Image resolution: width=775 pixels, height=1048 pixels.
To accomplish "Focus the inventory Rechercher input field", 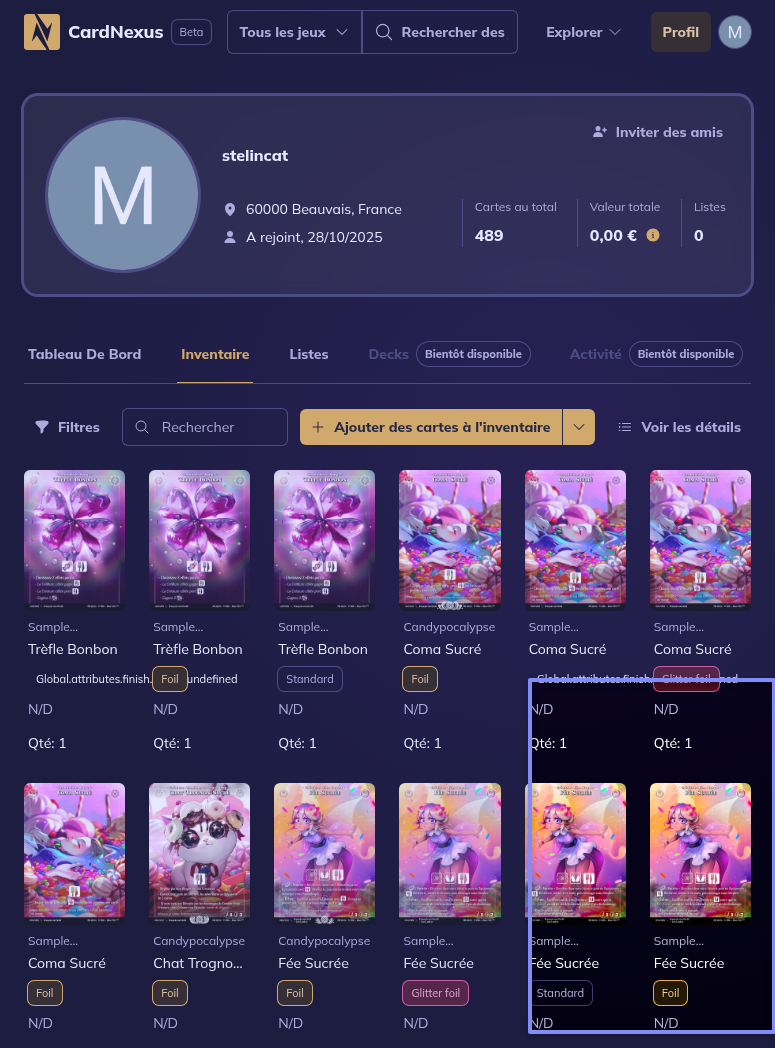I will (204, 427).
